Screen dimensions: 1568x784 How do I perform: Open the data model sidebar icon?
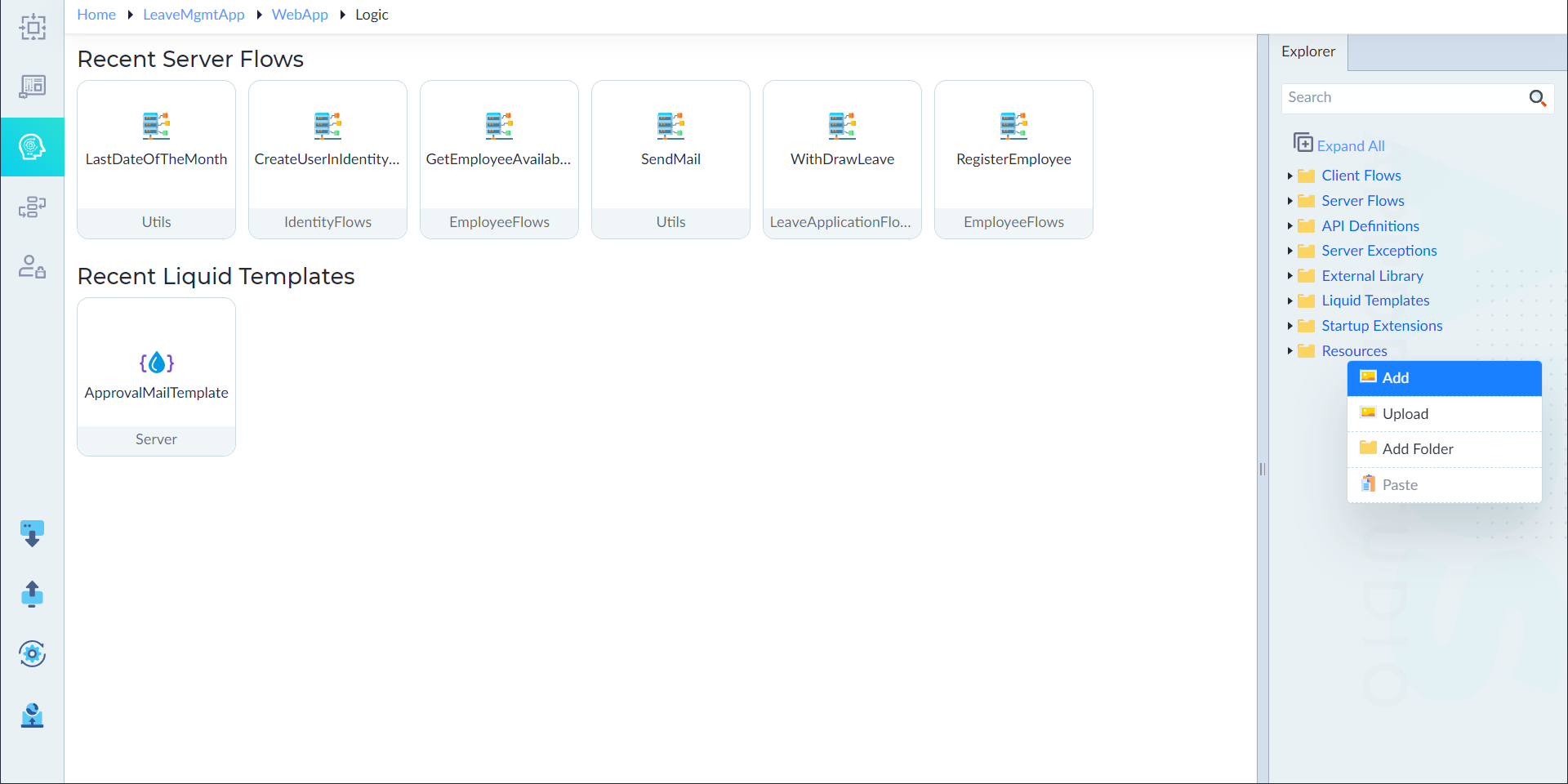coord(33,87)
